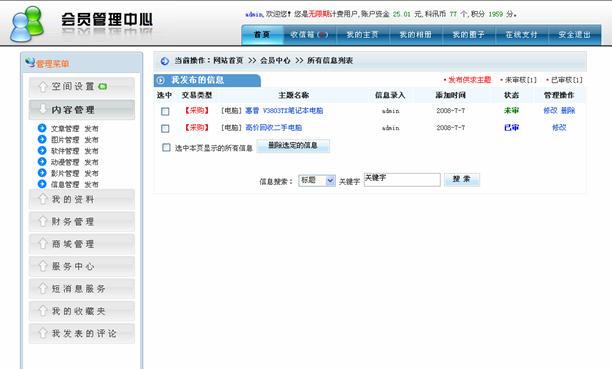Screen dimensions: 612x369
Task: Click the blue arrow icon beside 文章管理
Action: (x=42, y=128)
